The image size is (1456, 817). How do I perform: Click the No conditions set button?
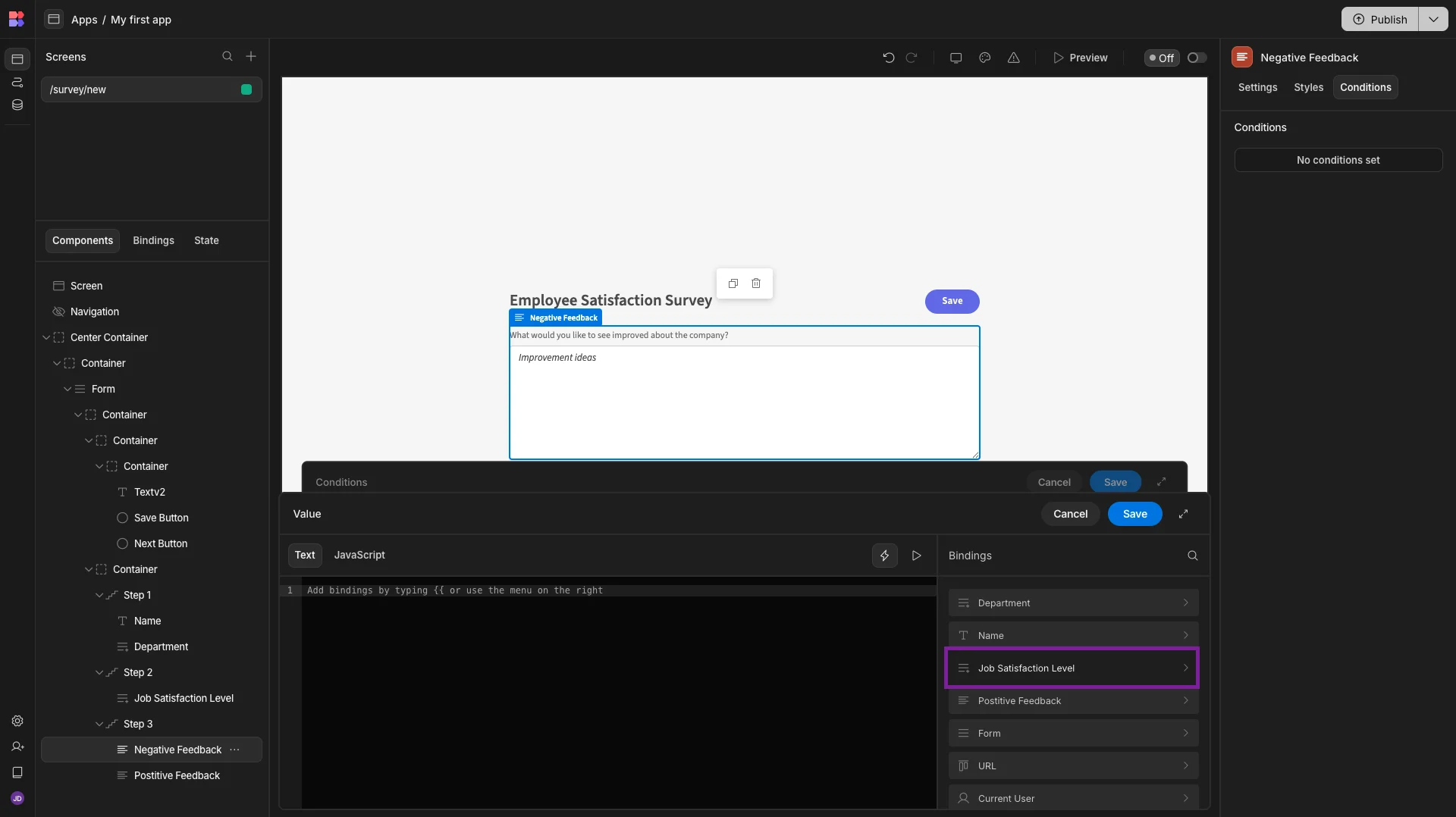tap(1338, 160)
